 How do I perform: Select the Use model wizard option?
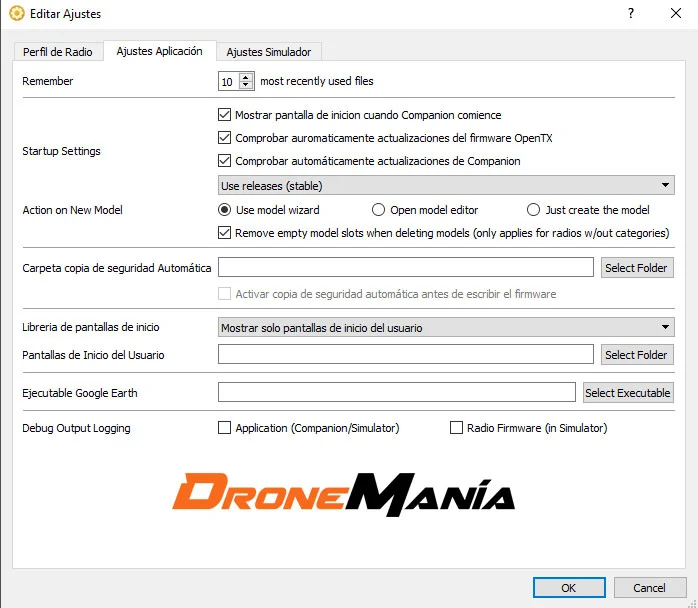224,210
